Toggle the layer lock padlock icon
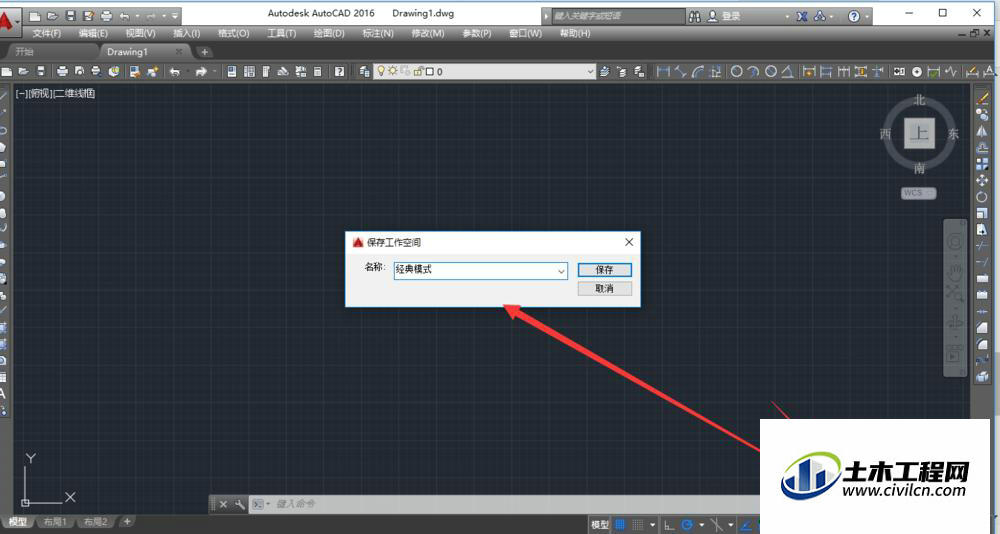 (418, 71)
